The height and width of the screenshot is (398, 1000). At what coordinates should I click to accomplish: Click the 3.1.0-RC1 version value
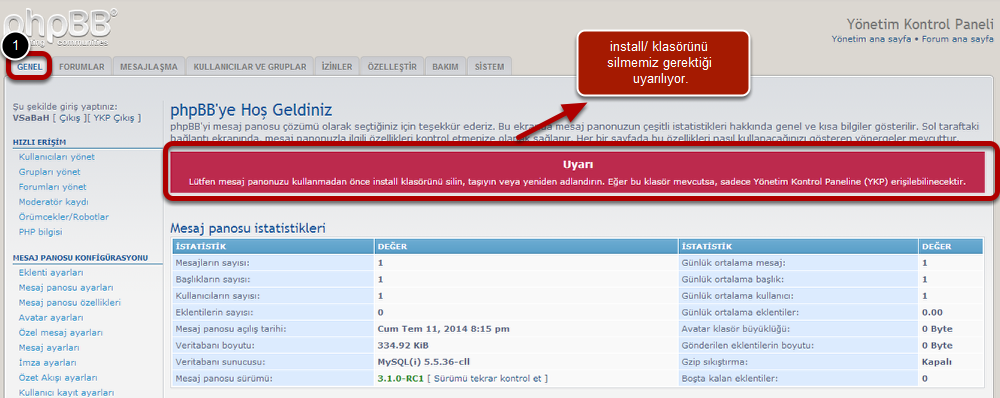tap(401, 379)
